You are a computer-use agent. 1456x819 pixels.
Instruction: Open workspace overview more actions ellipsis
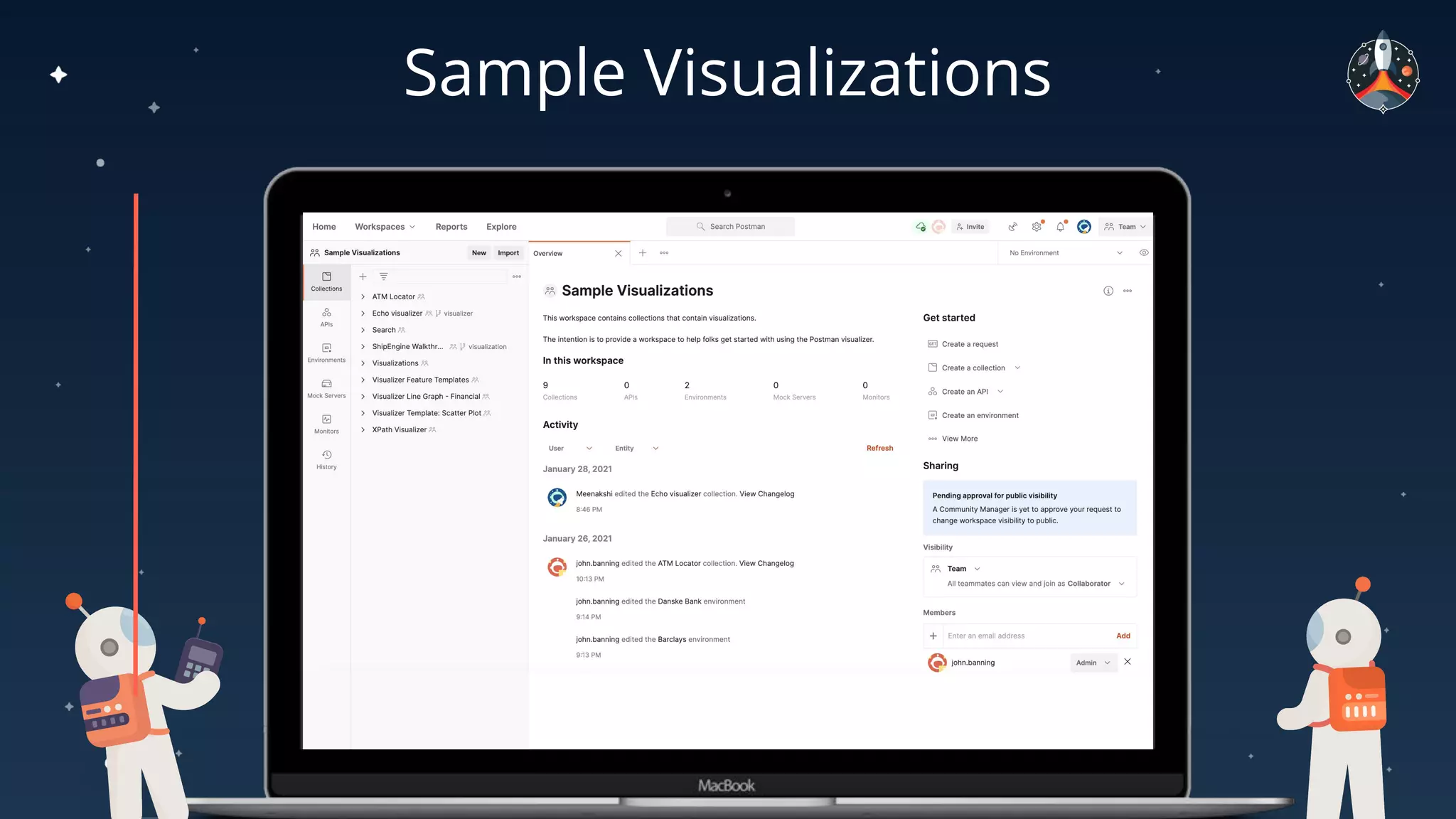pyautogui.click(x=1128, y=291)
